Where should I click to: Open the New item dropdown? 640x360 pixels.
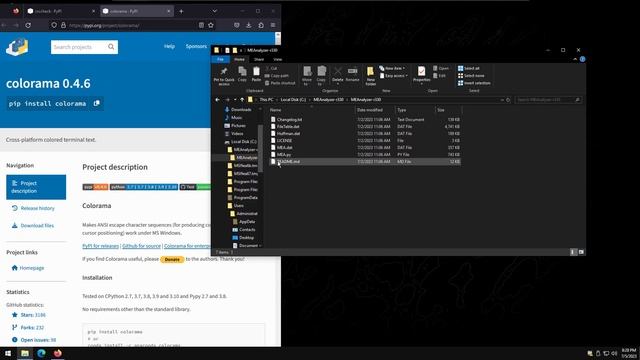[392, 68]
